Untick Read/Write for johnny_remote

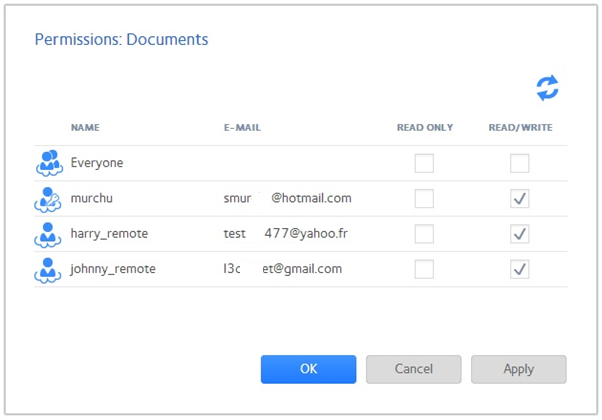tap(519, 269)
